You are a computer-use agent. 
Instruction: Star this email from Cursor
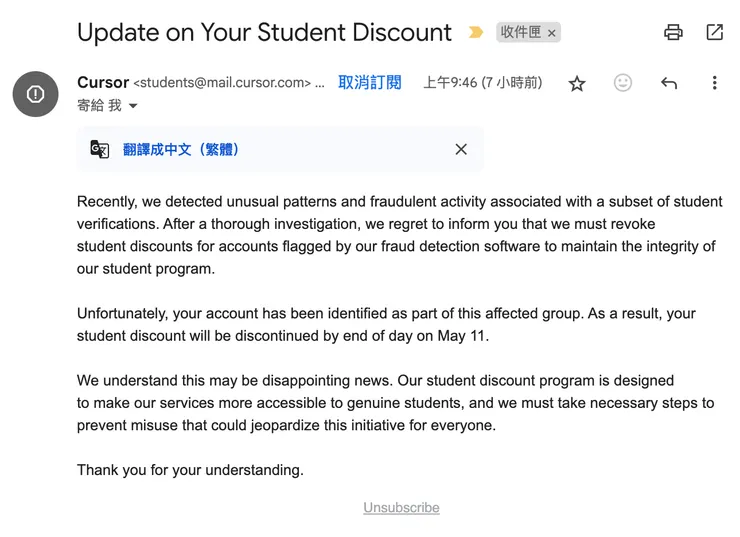577,84
